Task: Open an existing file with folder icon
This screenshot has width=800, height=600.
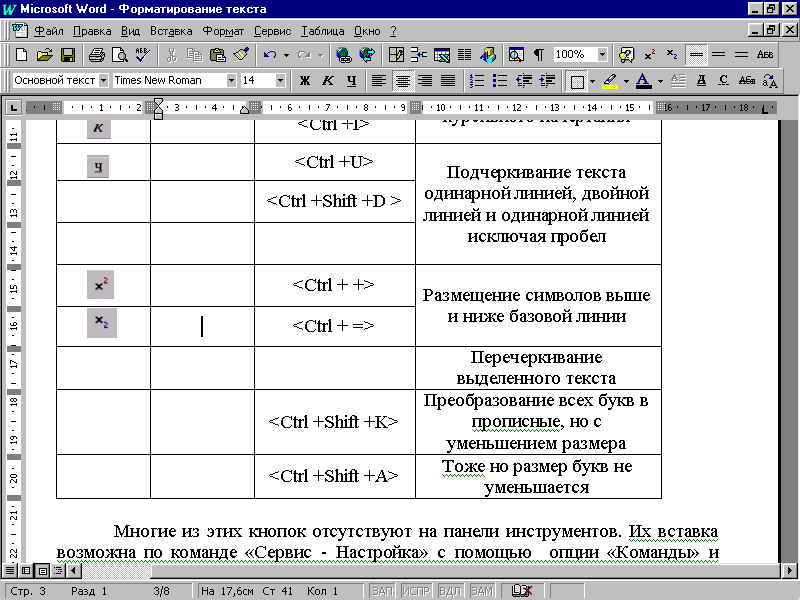Action: coord(45,54)
